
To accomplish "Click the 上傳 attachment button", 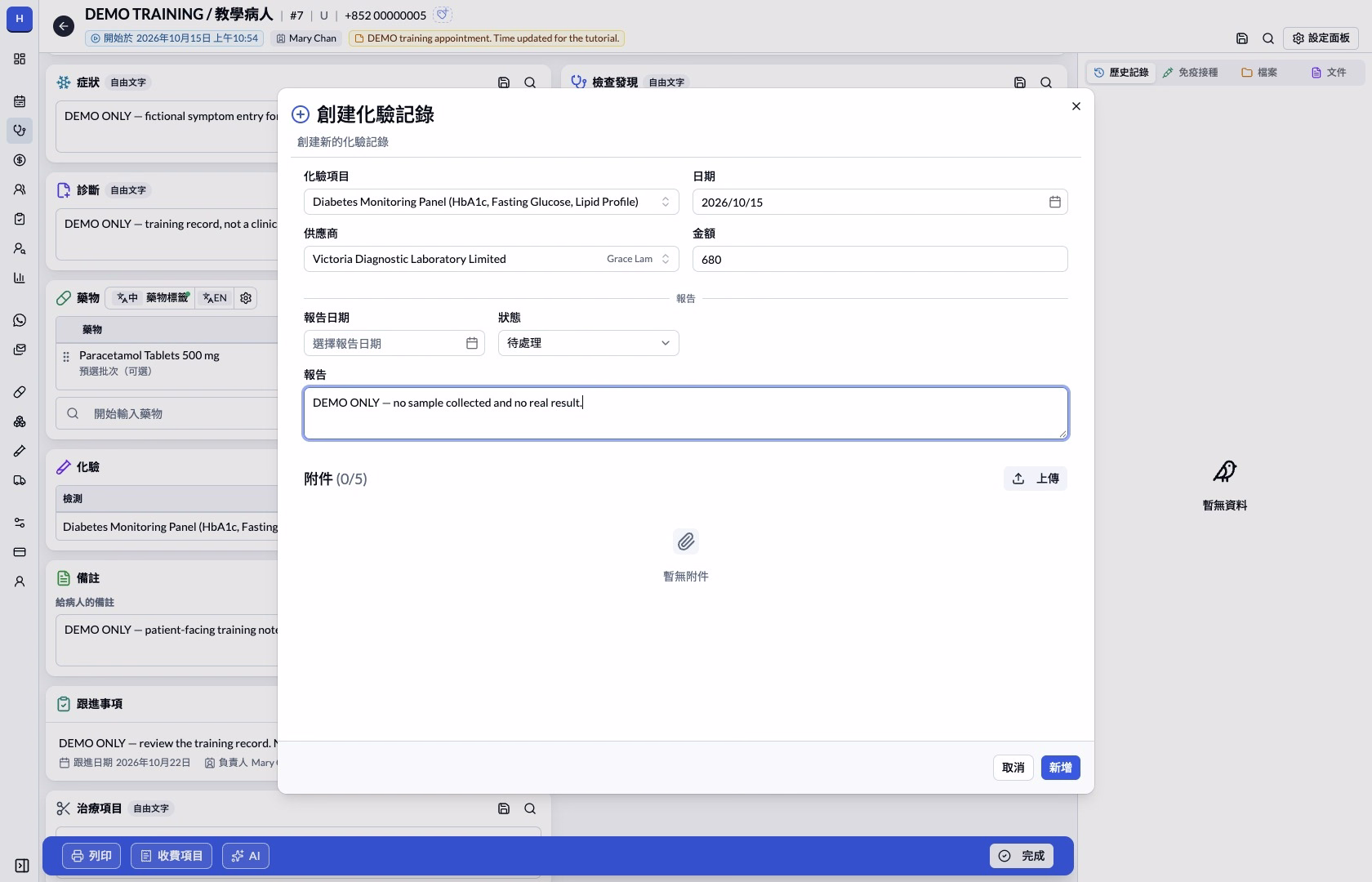I will pyautogui.click(x=1036, y=479).
